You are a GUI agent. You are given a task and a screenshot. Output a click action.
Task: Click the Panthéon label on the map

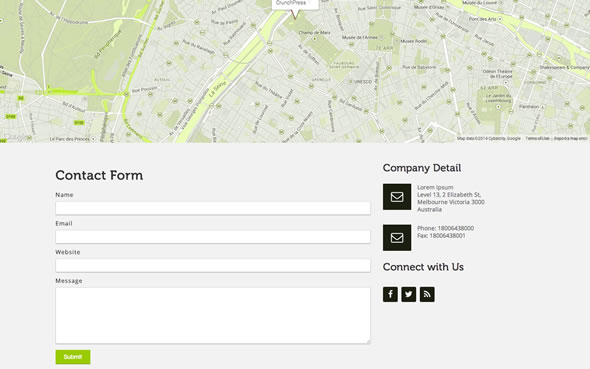point(529,106)
